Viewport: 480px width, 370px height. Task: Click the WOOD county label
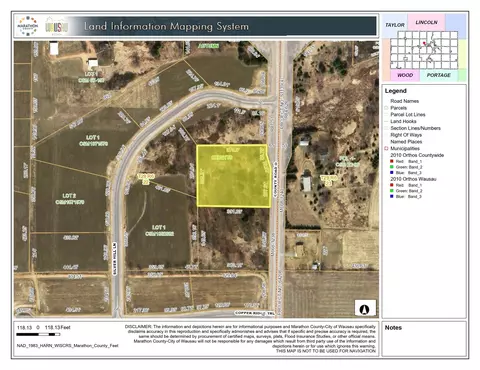coord(405,75)
